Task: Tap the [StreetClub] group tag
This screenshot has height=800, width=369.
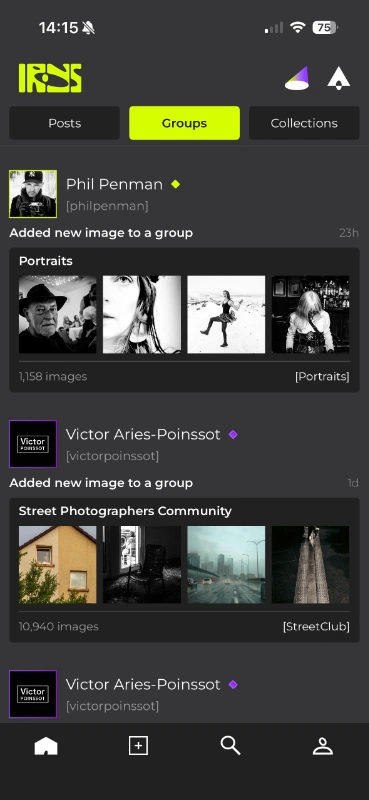Action: pos(316,627)
